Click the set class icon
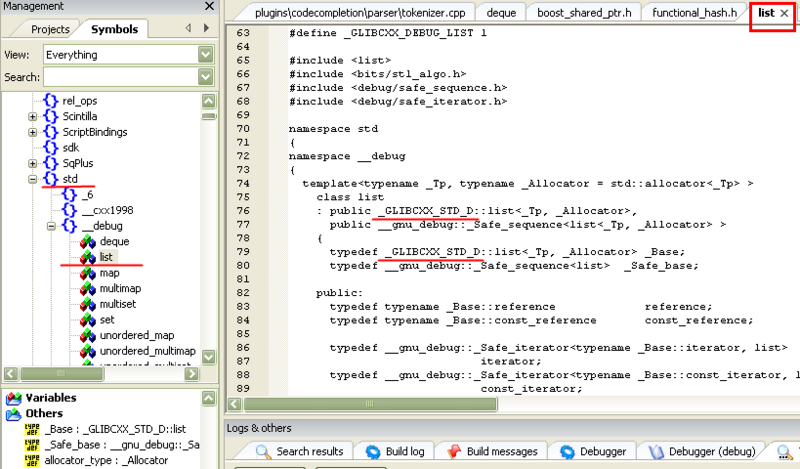The height and width of the screenshot is (469, 800). (x=88, y=320)
